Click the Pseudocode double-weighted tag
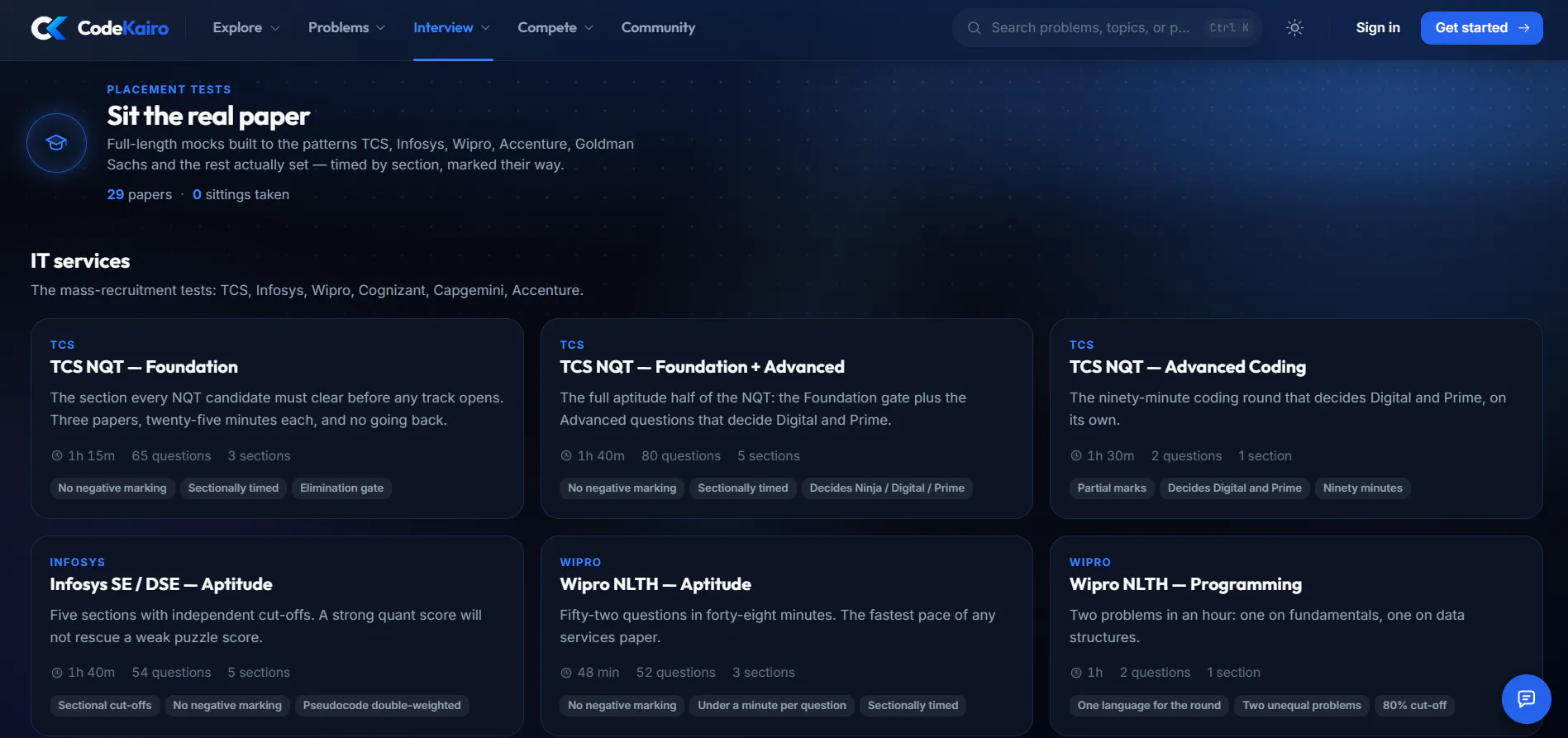 pyautogui.click(x=382, y=706)
